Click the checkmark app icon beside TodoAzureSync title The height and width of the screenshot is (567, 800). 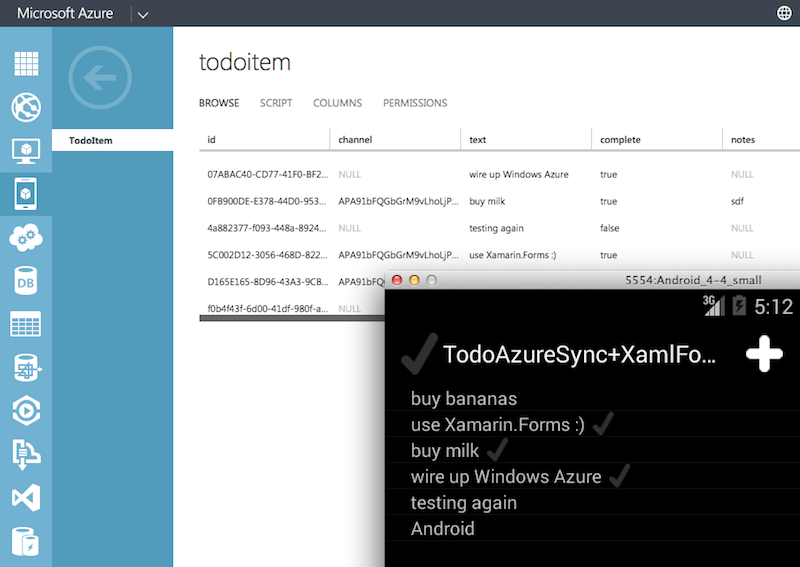tap(419, 354)
